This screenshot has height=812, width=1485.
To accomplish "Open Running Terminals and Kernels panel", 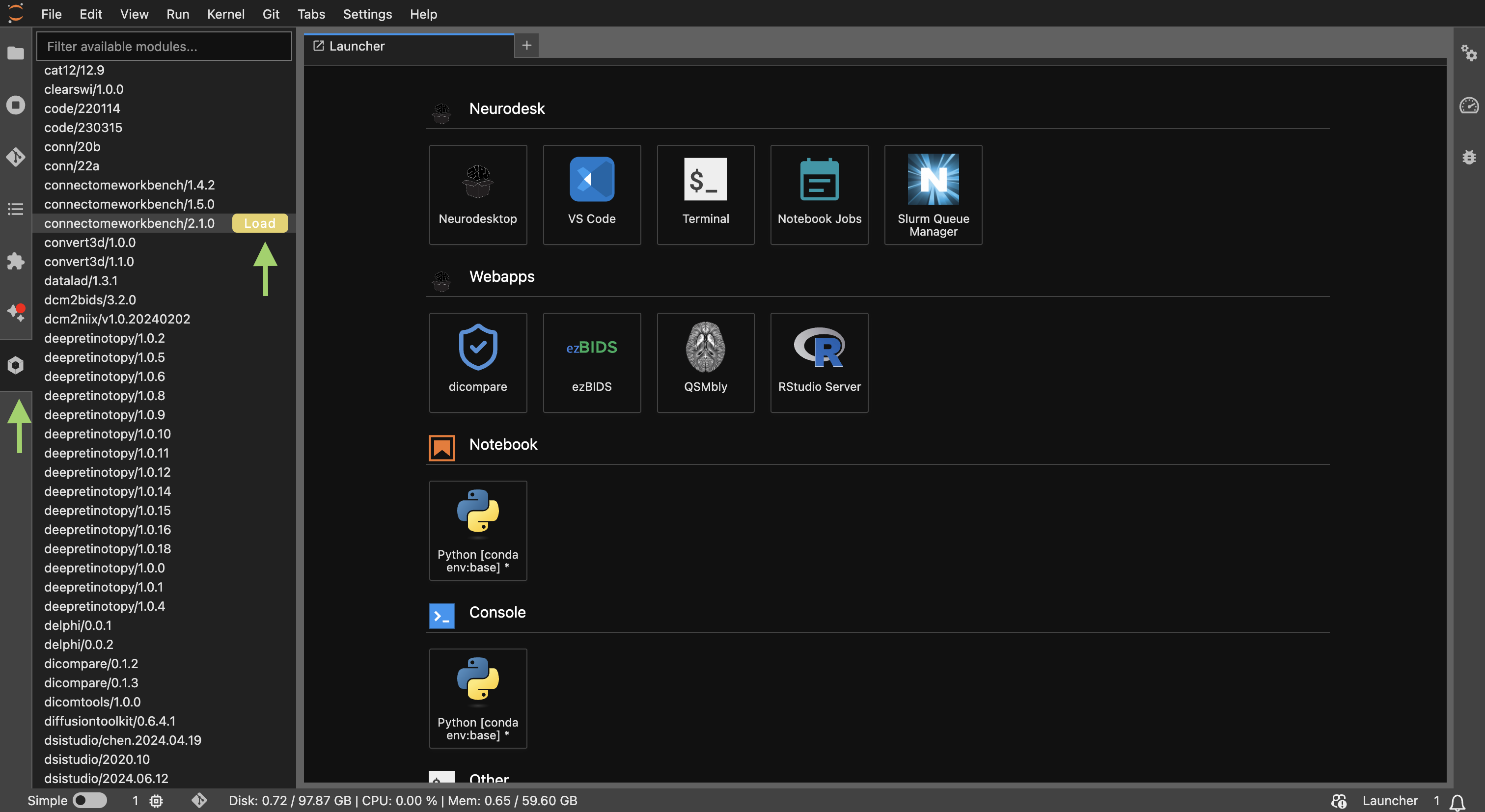I will (16, 105).
